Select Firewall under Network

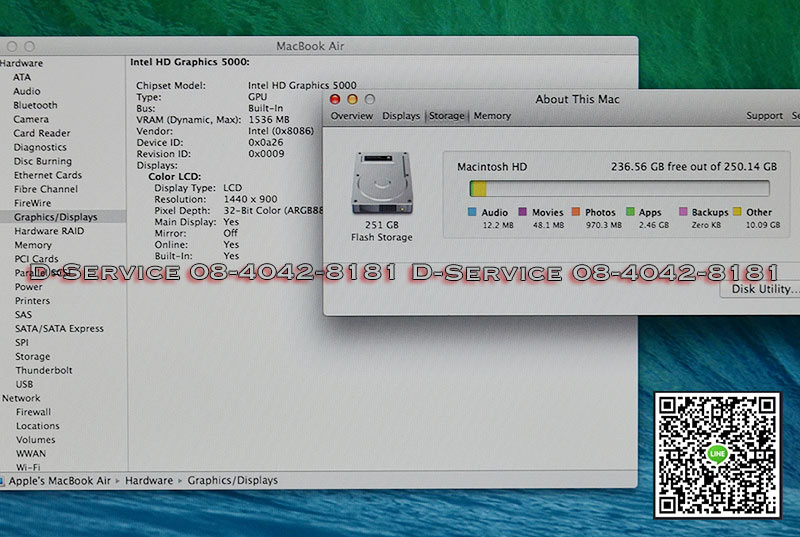33,412
